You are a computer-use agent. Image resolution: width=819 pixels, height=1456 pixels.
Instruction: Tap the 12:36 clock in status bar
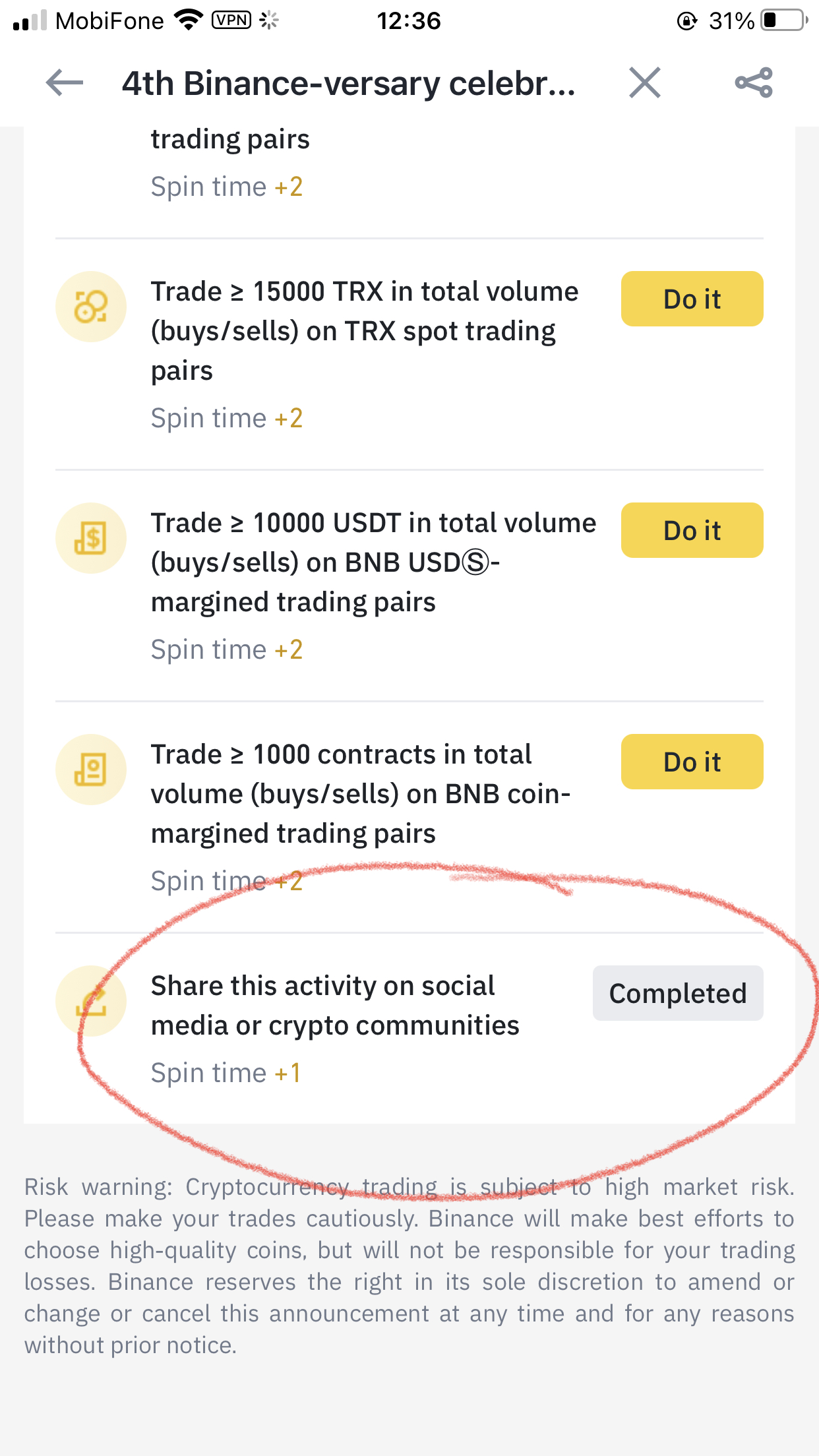tap(408, 21)
